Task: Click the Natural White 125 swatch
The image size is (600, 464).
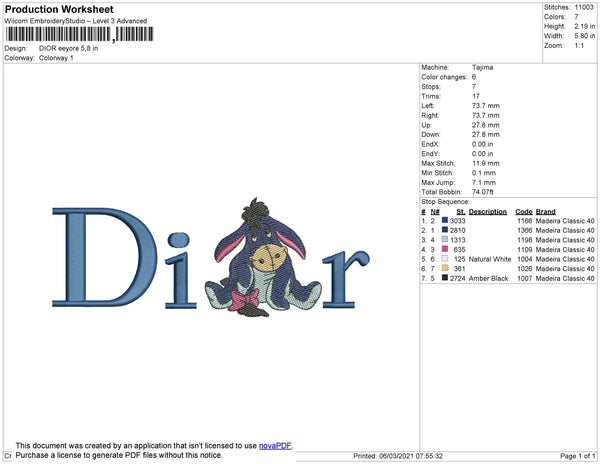Action: 445,259
